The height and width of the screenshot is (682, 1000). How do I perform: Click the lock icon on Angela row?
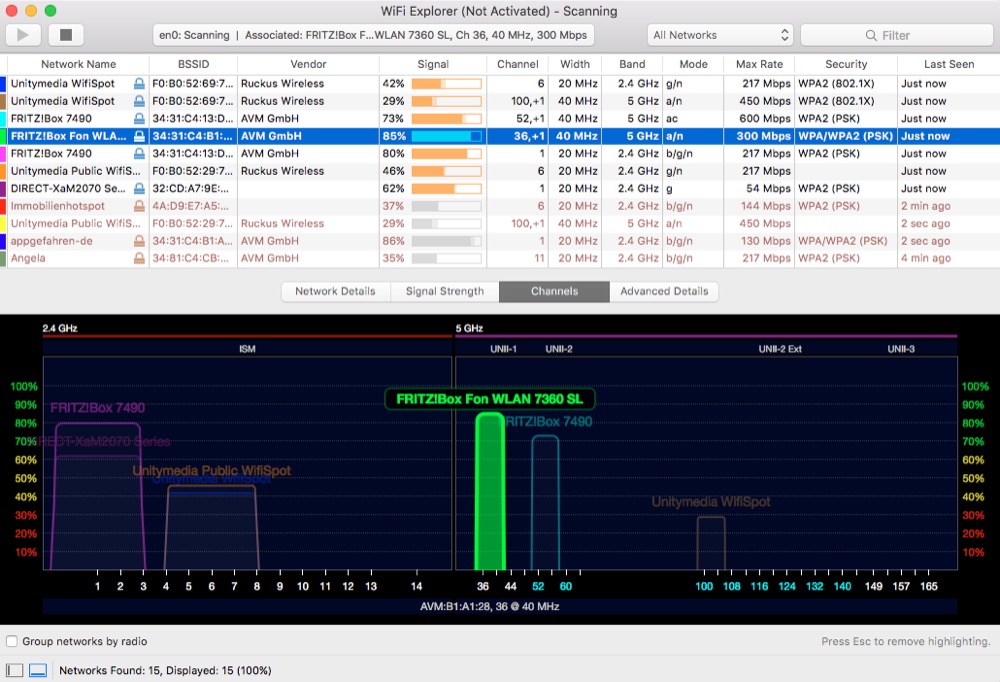click(139, 258)
